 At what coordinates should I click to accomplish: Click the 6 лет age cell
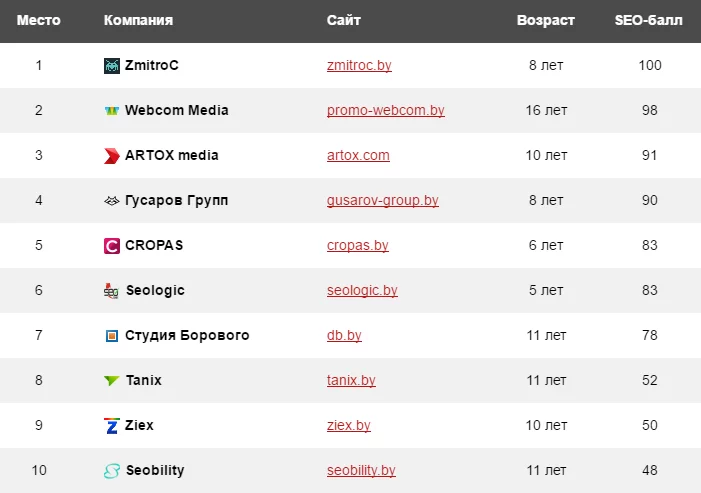pyautogui.click(x=546, y=245)
